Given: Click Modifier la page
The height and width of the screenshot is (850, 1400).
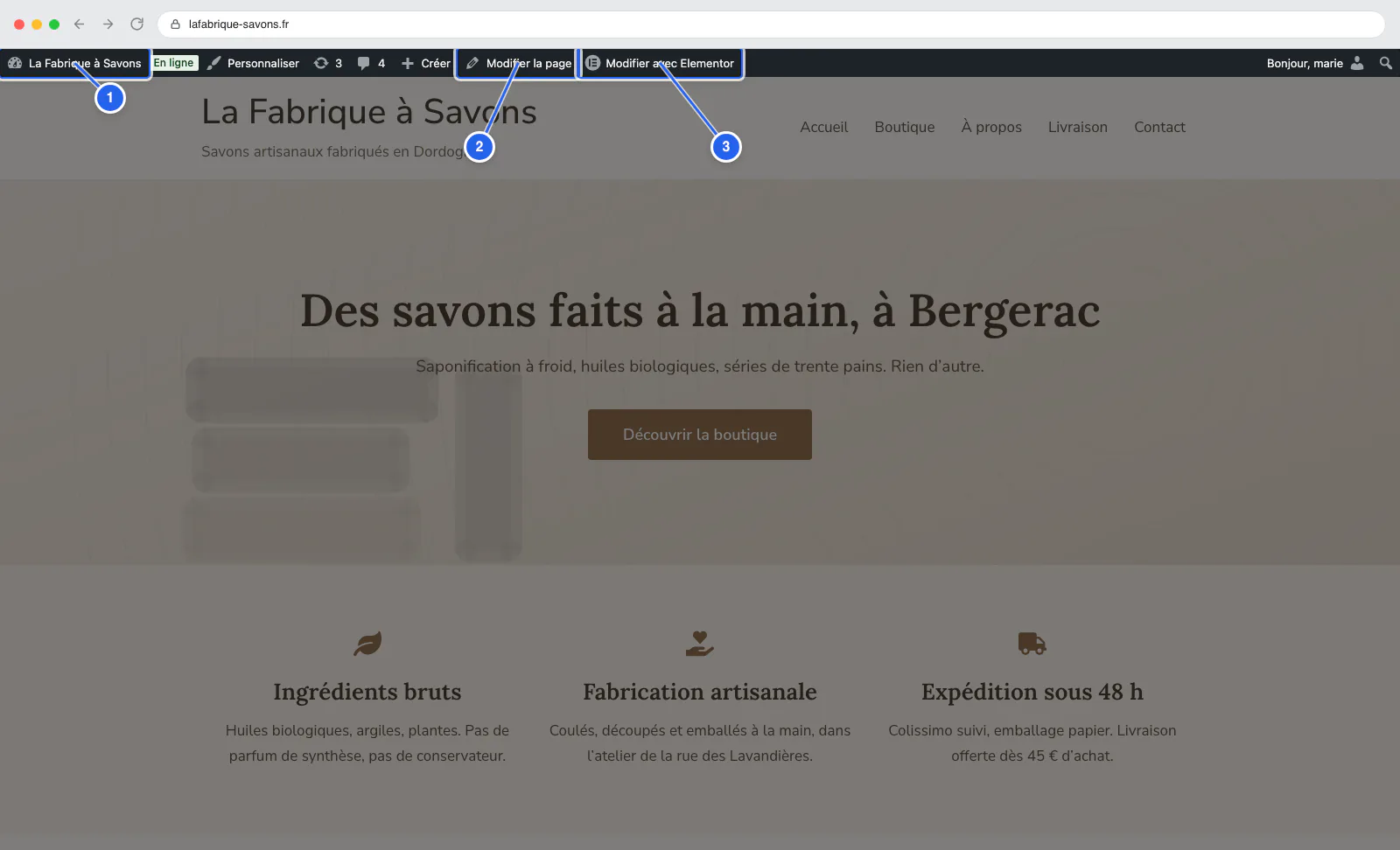Looking at the screenshot, I should pos(519,63).
